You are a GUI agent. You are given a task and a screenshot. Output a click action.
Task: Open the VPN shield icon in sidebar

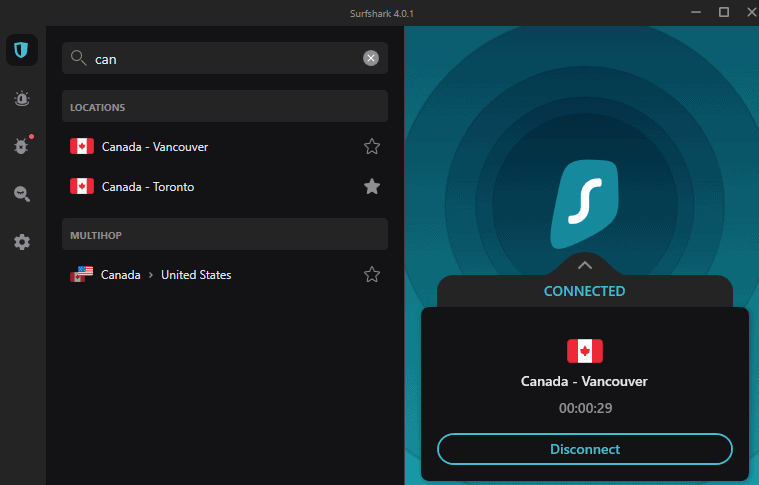pyautogui.click(x=22, y=50)
